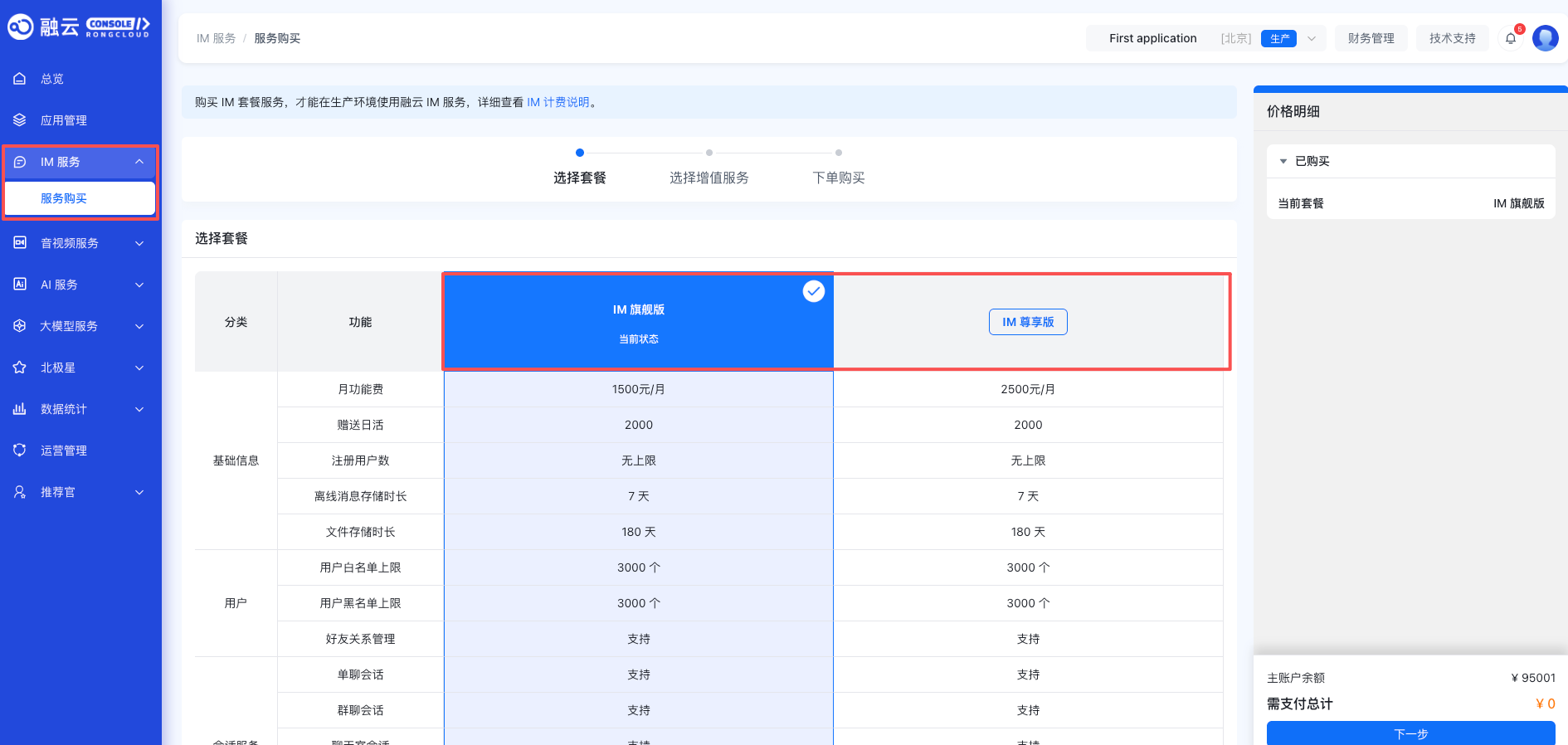This screenshot has height=745, width=1568.
Task: Click the checkmark on IM 旗舰版 plan
Action: click(x=814, y=291)
